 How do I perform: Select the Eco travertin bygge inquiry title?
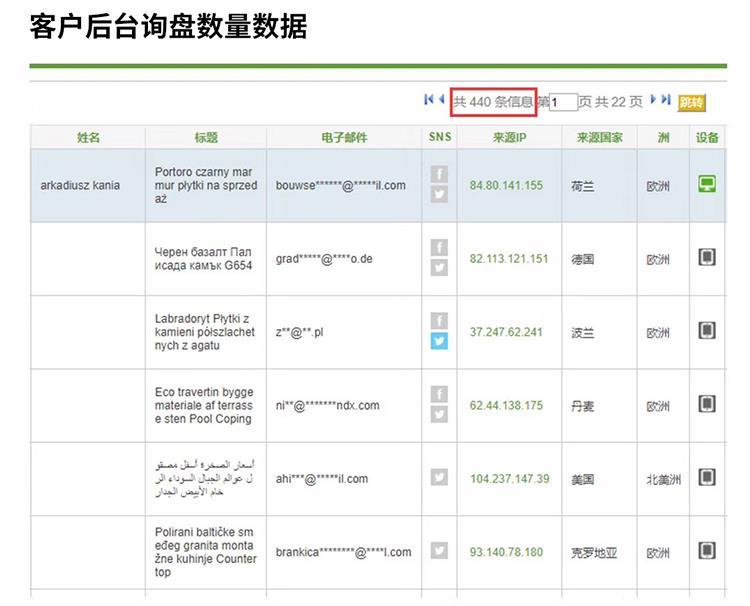click(x=205, y=405)
